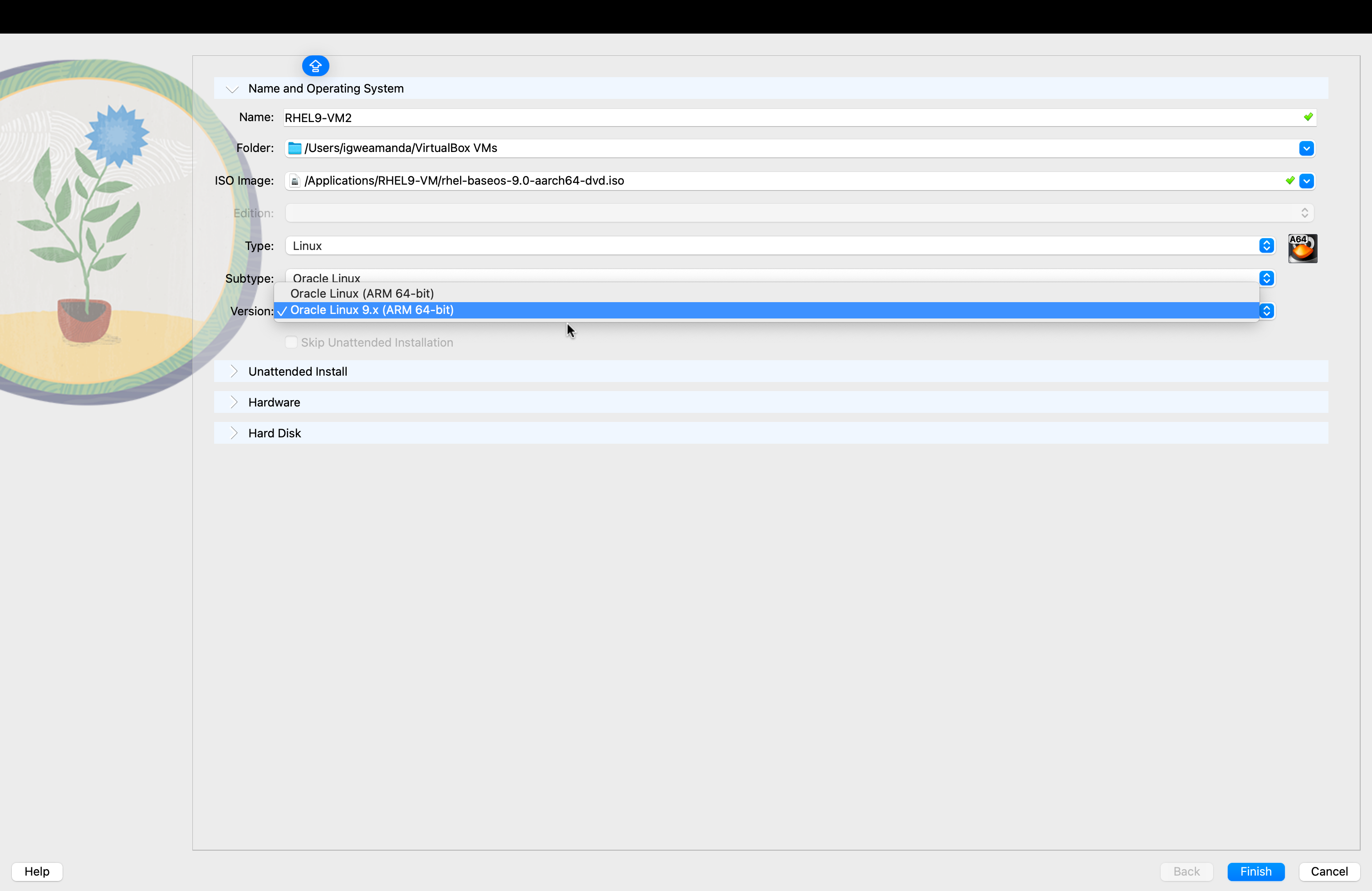This screenshot has width=1372, height=891.
Task: Click the green checkmark beside ISO Image
Action: point(1290,181)
